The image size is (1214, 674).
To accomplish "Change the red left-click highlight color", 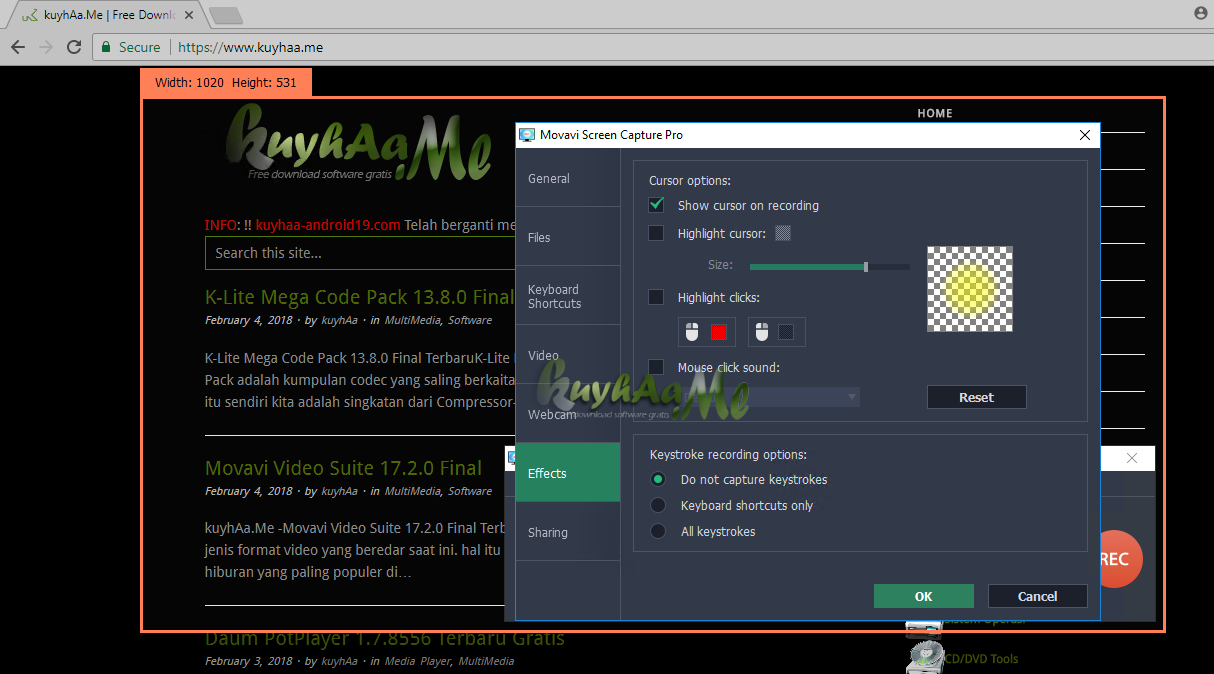I will tap(718, 332).
